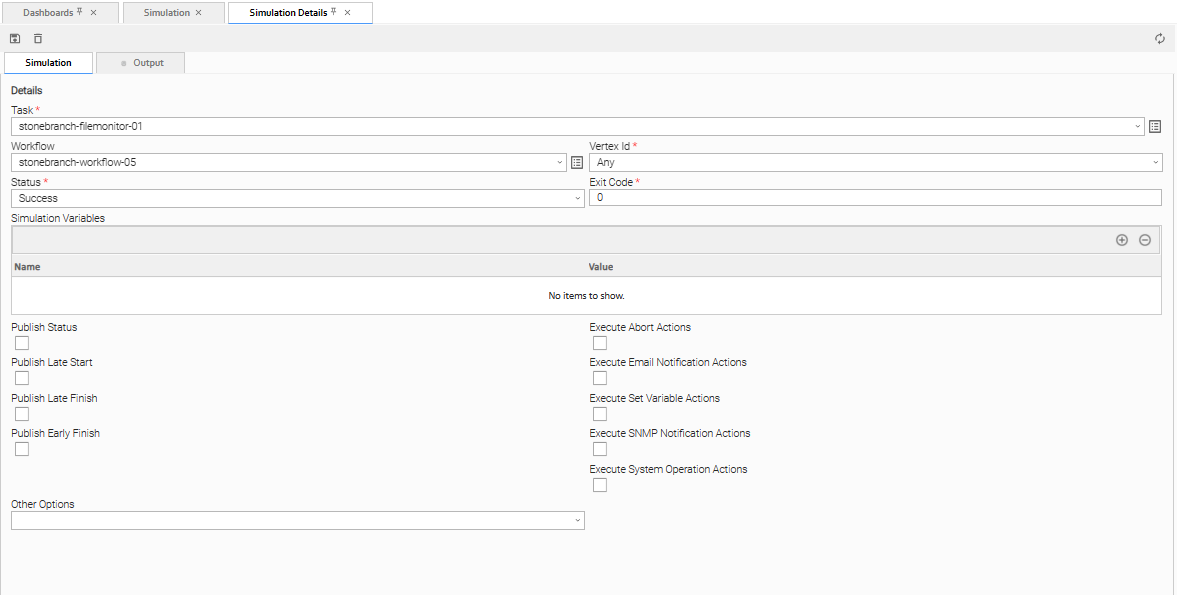Viewport: 1177px width, 595px height.
Task: Open Task details icon beside Task field
Action: click(1155, 127)
